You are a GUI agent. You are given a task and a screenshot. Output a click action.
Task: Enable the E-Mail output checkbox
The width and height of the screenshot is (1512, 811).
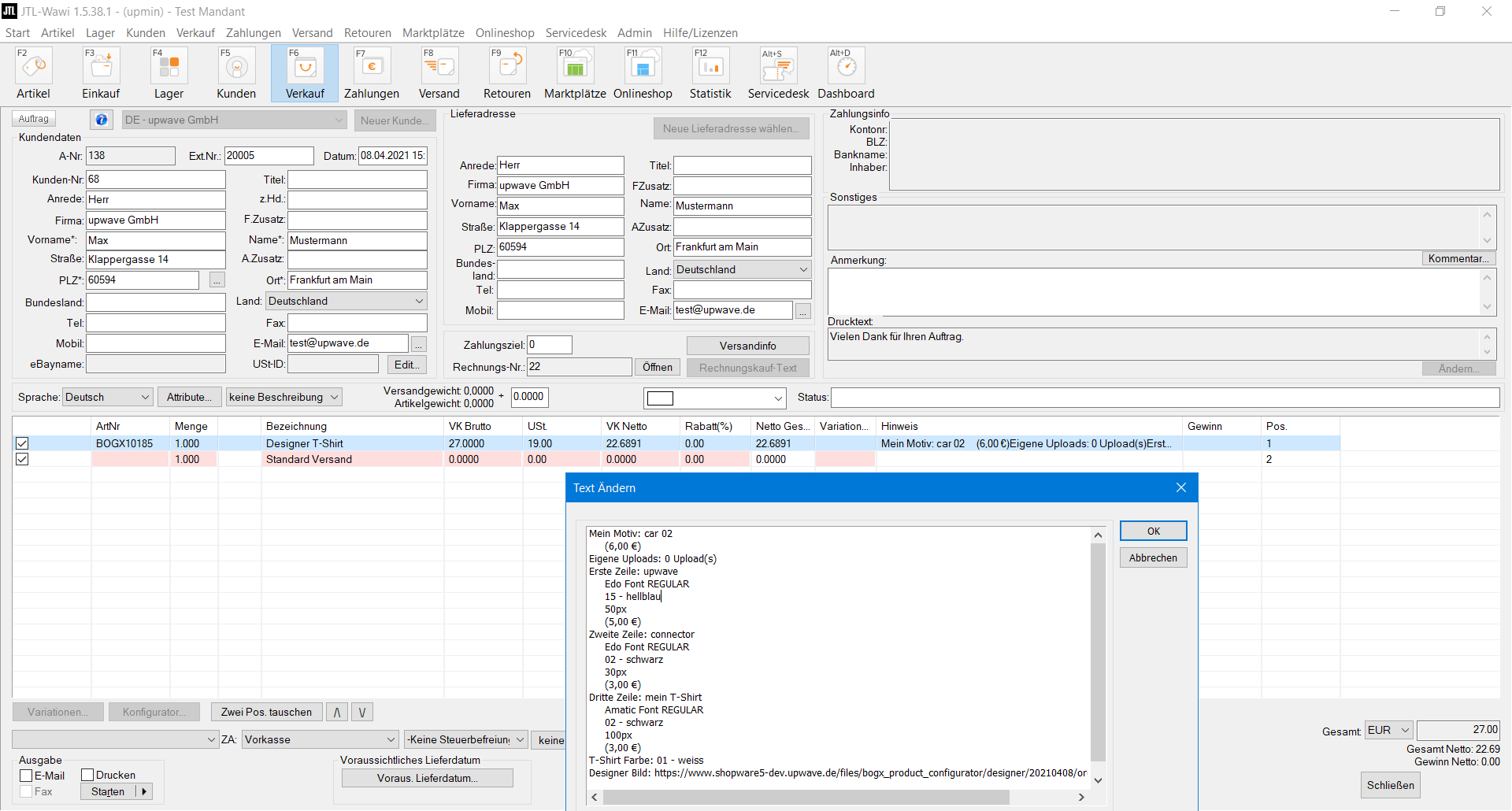tap(26, 776)
